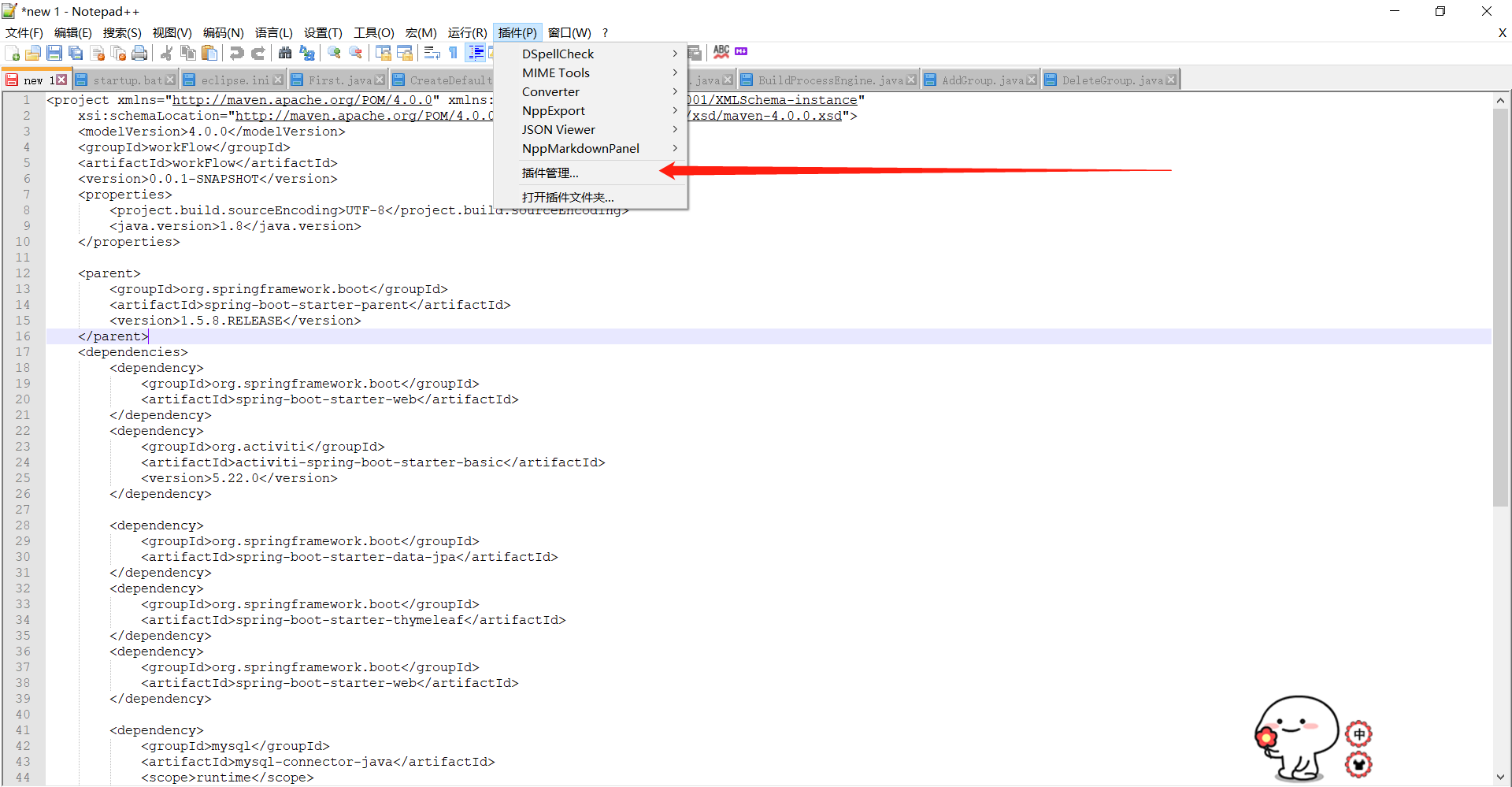This screenshot has width=1512, height=787.
Task: Click the Open file folder icon
Action: (x=33, y=53)
